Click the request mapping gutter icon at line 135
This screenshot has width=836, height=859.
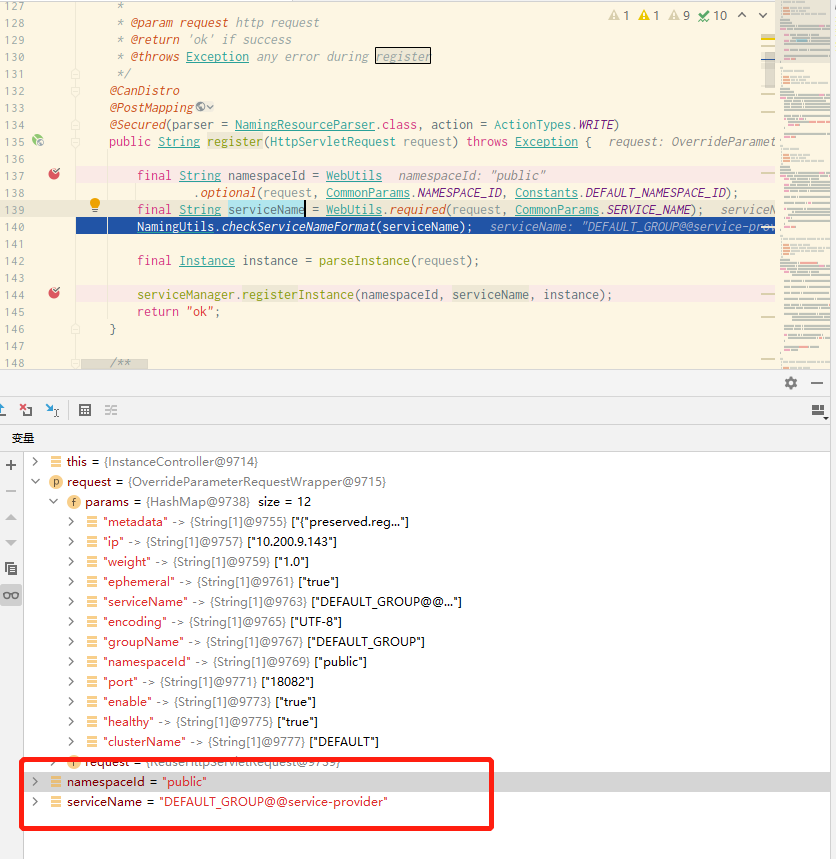38,140
